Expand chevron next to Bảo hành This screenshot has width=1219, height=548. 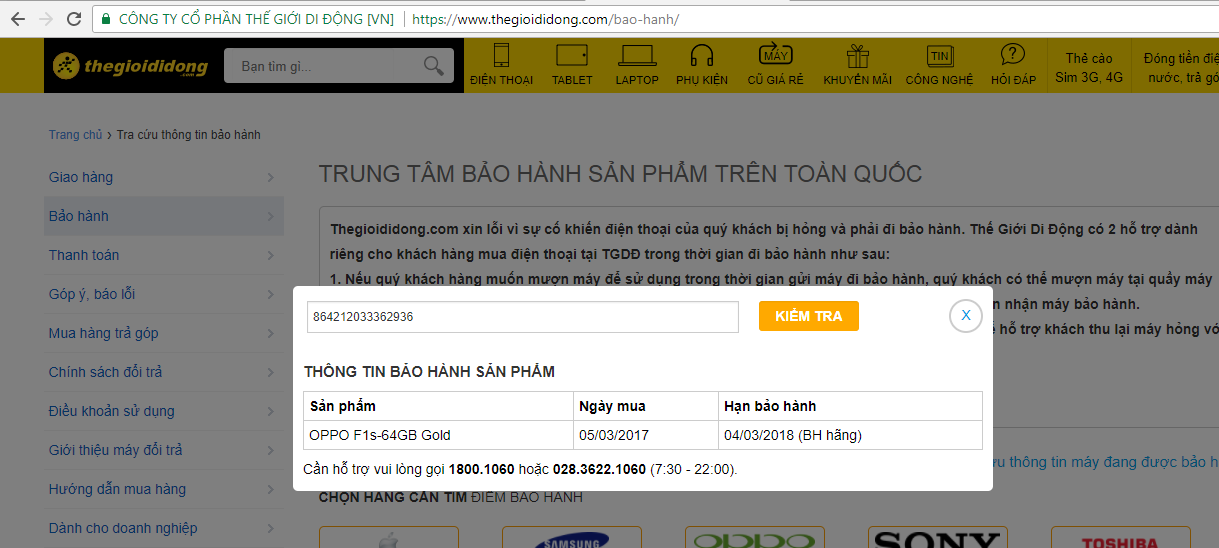tap(271, 216)
